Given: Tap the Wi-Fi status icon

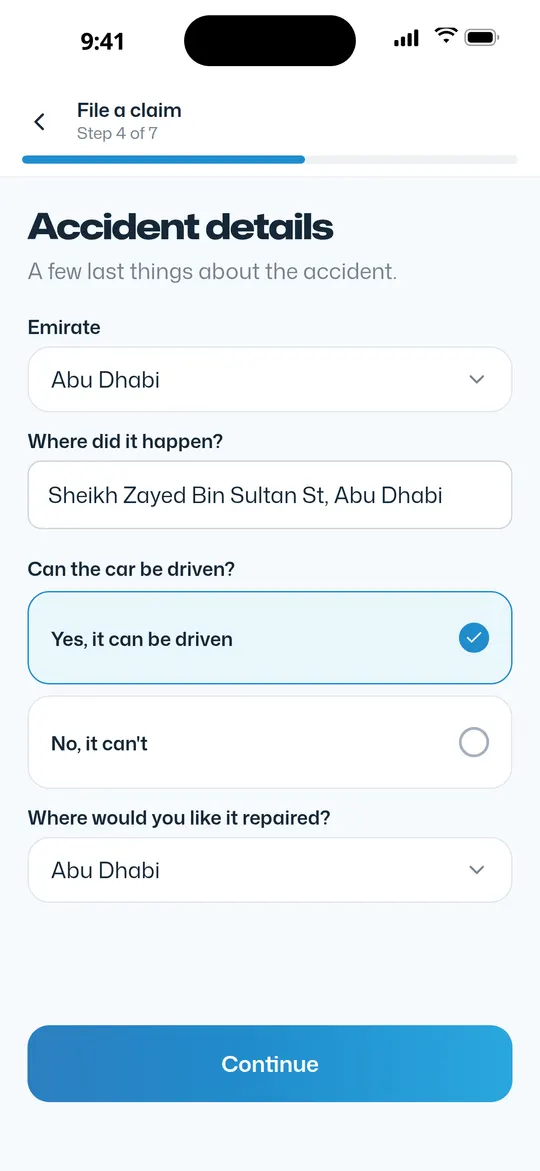Looking at the screenshot, I should 446,35.
